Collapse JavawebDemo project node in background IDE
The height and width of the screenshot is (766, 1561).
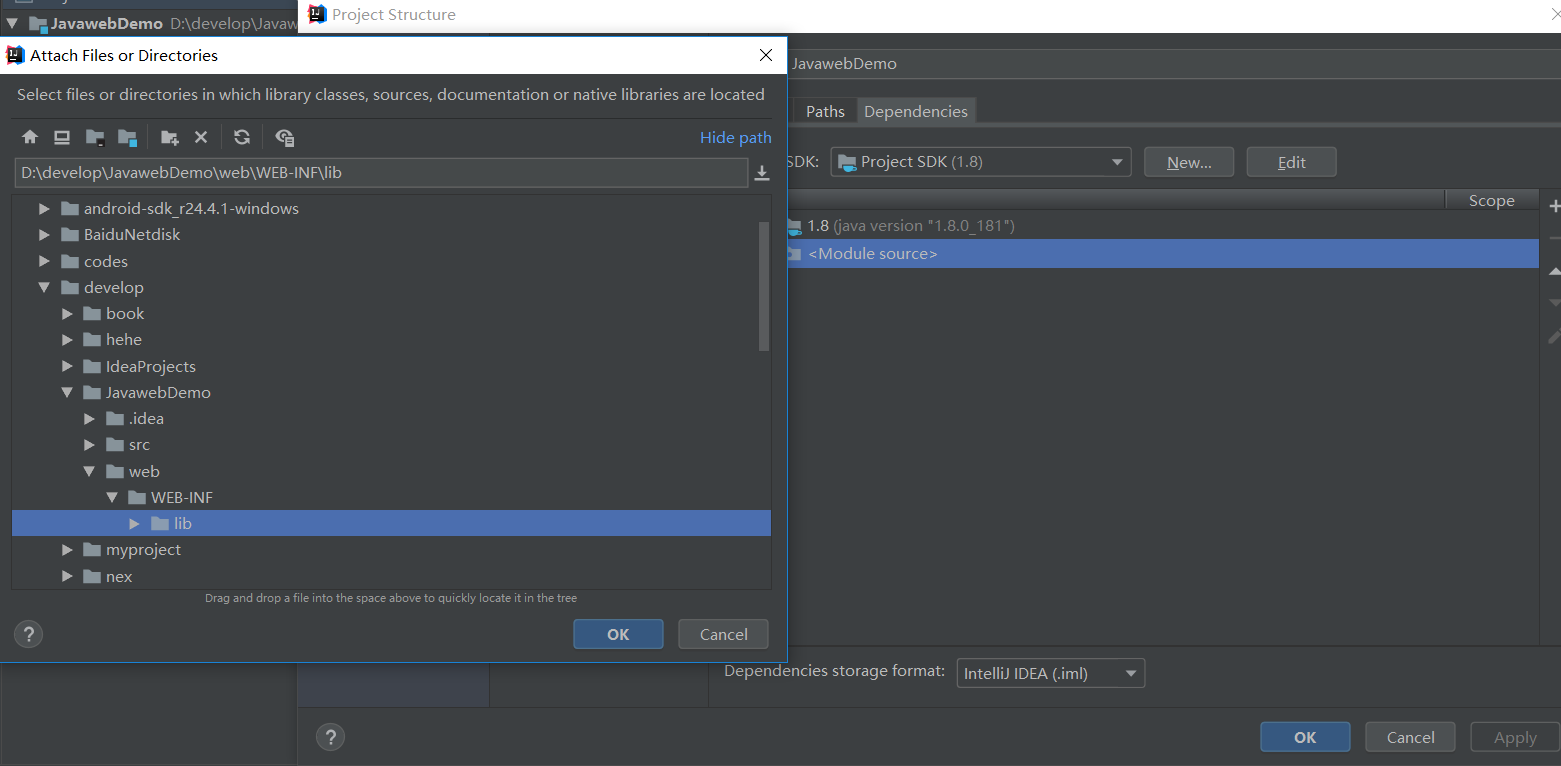pyautogui.click(x=12, y=22)
